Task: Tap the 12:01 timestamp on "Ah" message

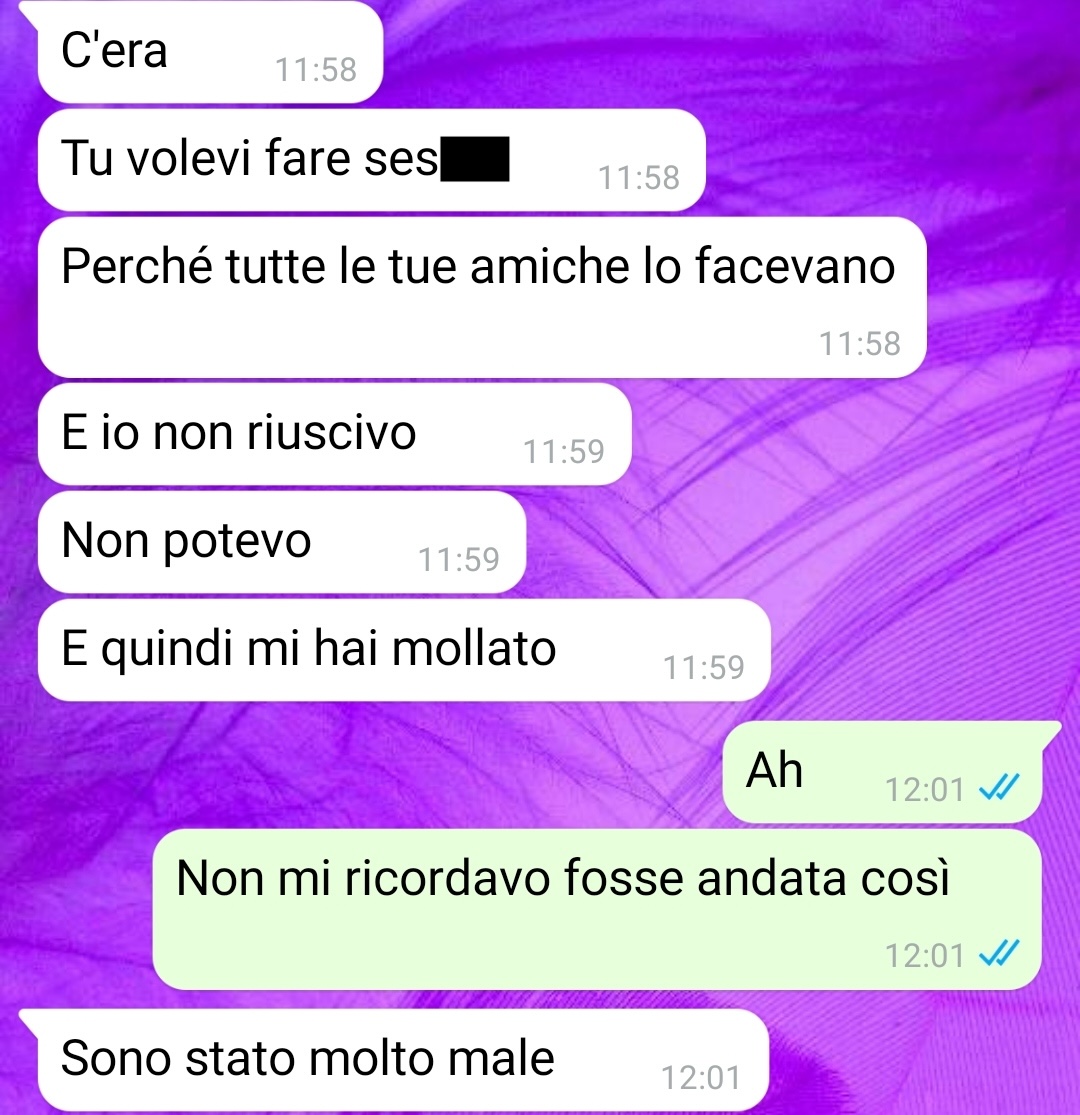Action: point(924,789)
